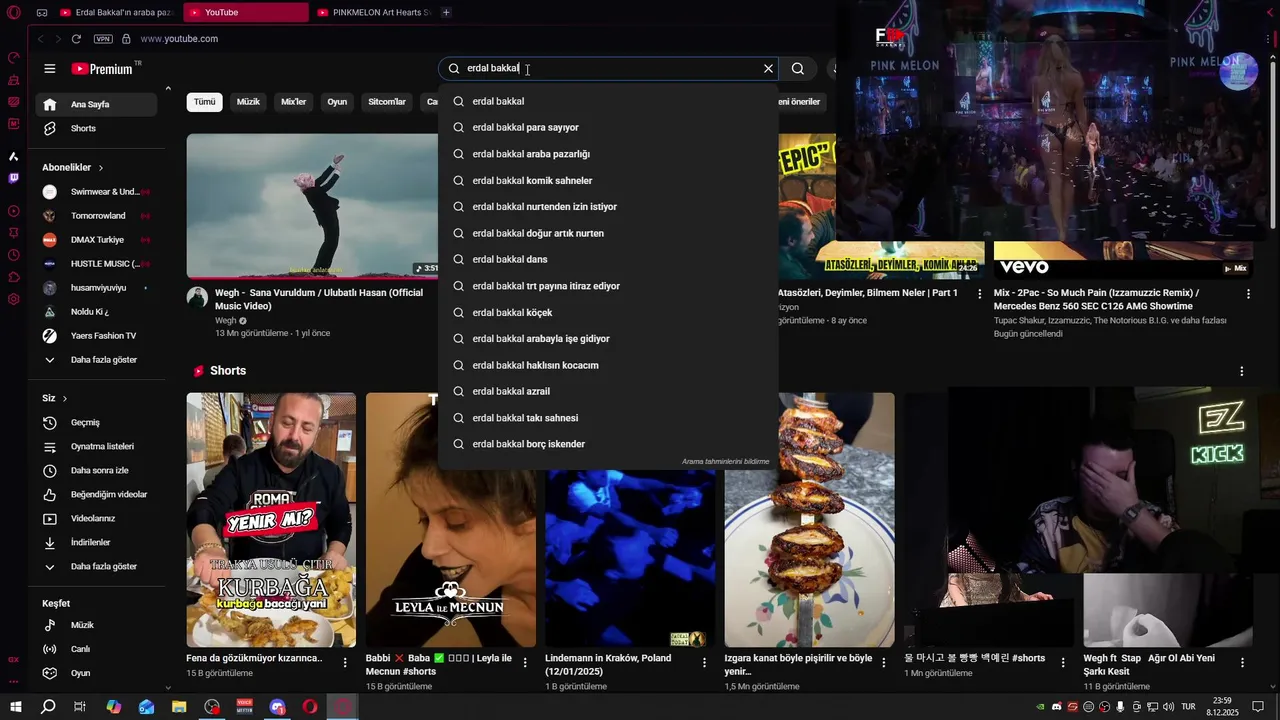Open Opera sidebar settings gear
Viewport: 1280px width, 720px height.
pyautogui.click(x=14, y=299)
